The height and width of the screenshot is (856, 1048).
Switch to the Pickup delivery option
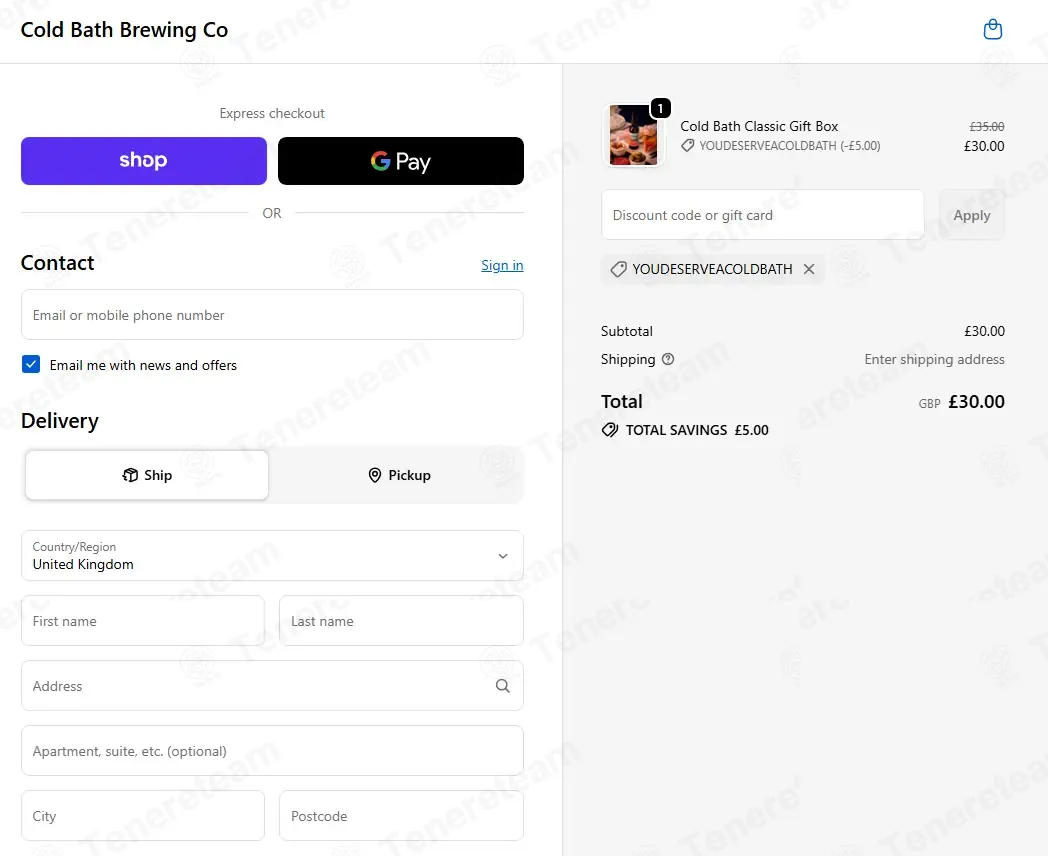399,475
